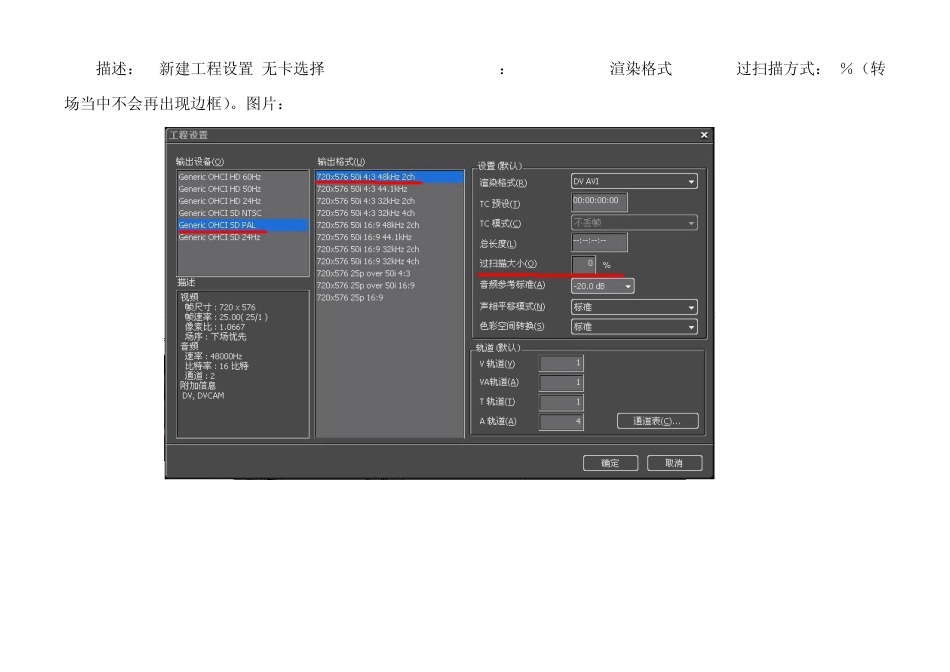Viewport: 950px width, 672px height.
Task: Select Generic OHCI SD NTSC output device
Action: 242,213
